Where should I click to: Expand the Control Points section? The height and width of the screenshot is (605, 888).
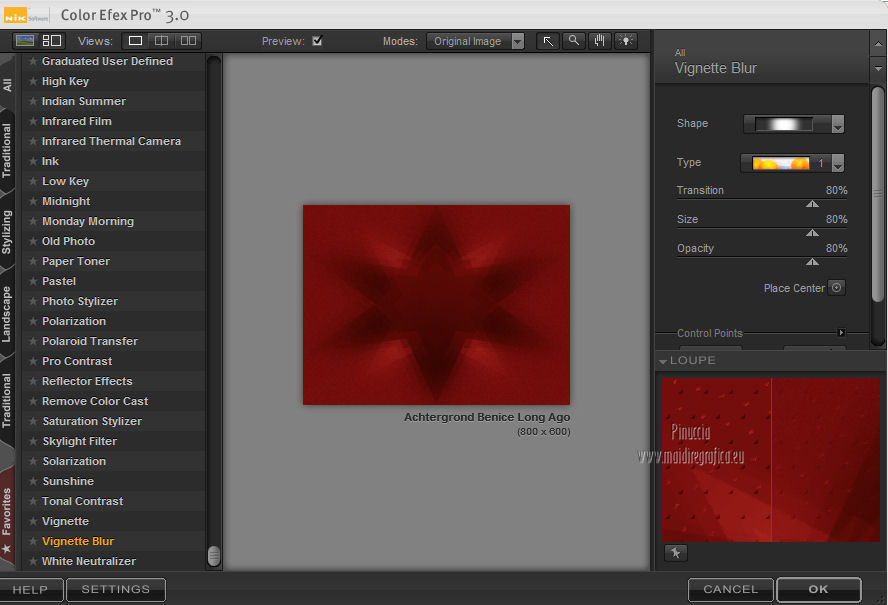click(842, 333)
